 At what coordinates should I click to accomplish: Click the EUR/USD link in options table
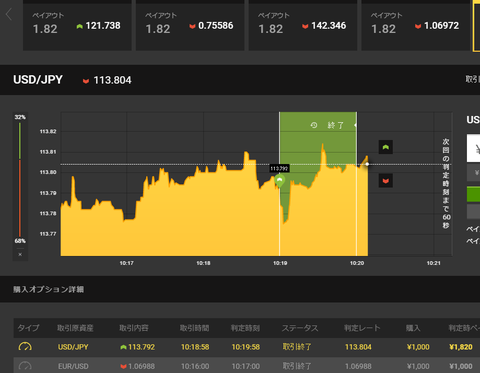coord(73,366)
